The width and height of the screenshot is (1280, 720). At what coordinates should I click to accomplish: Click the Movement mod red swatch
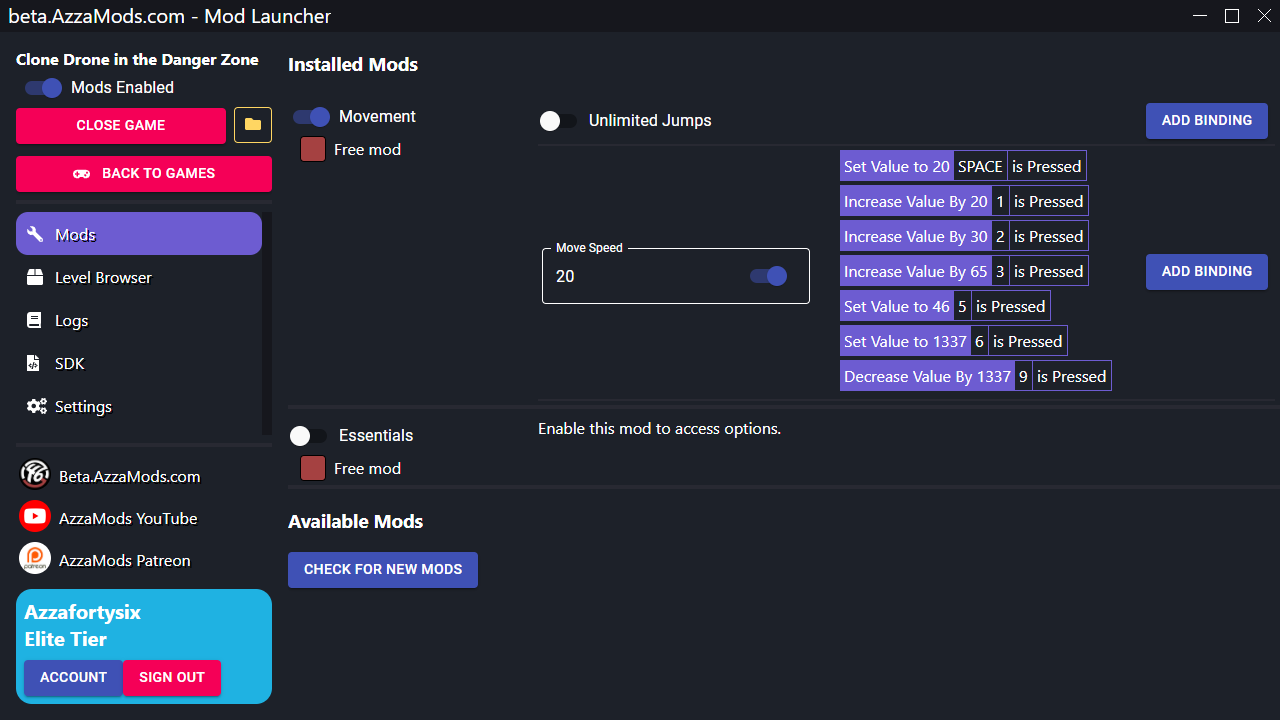tap(313, 149)
